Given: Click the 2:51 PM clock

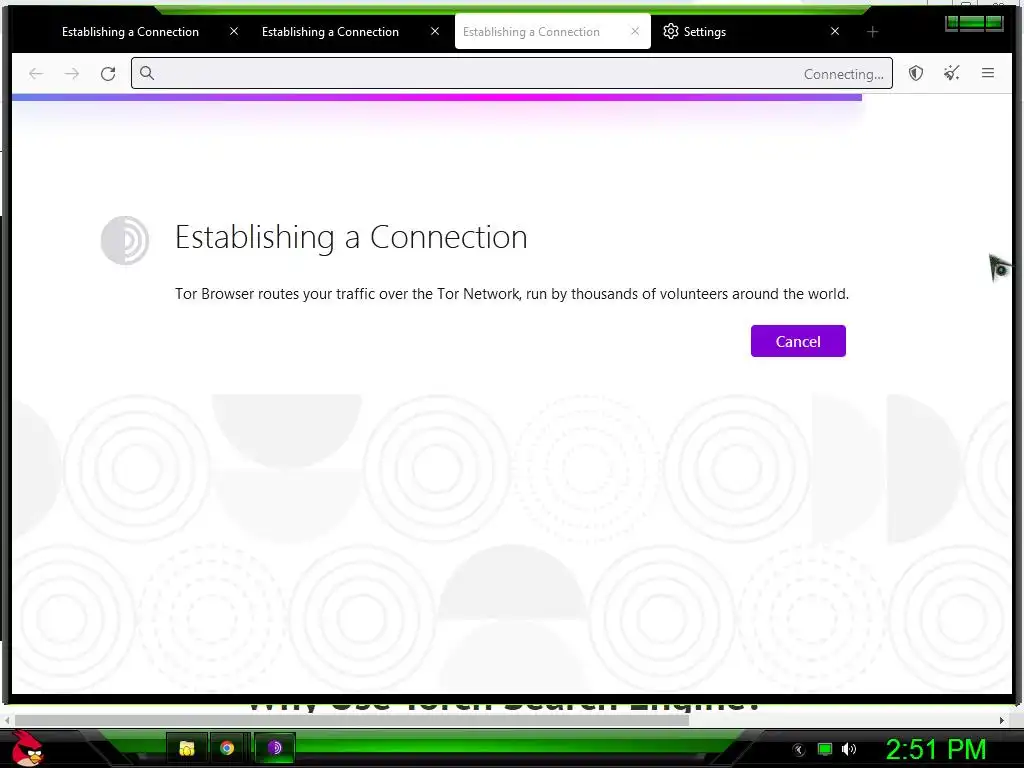Looking at the screenshot, I should point(936,749).
